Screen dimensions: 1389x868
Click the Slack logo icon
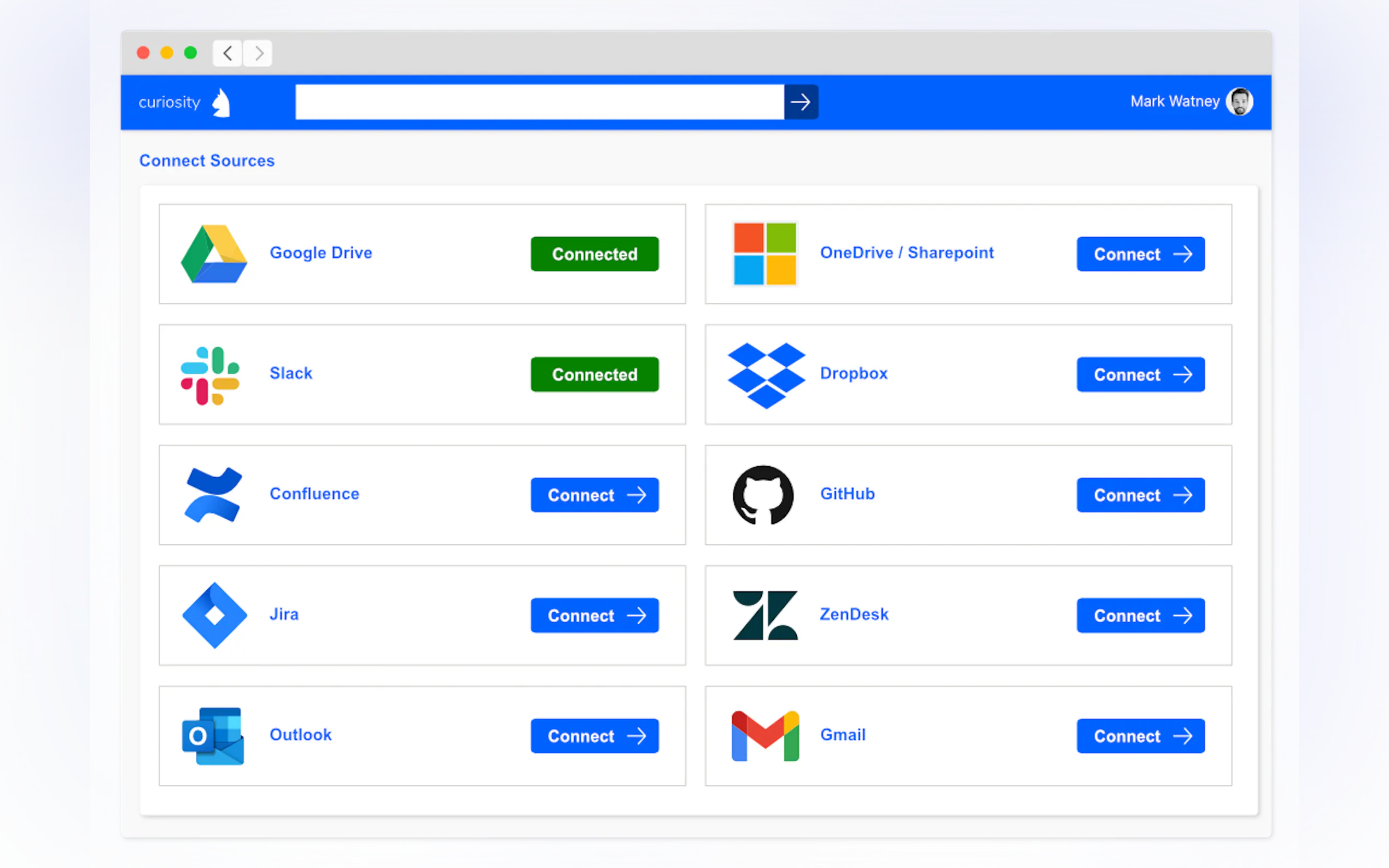(x=210, y=376)
